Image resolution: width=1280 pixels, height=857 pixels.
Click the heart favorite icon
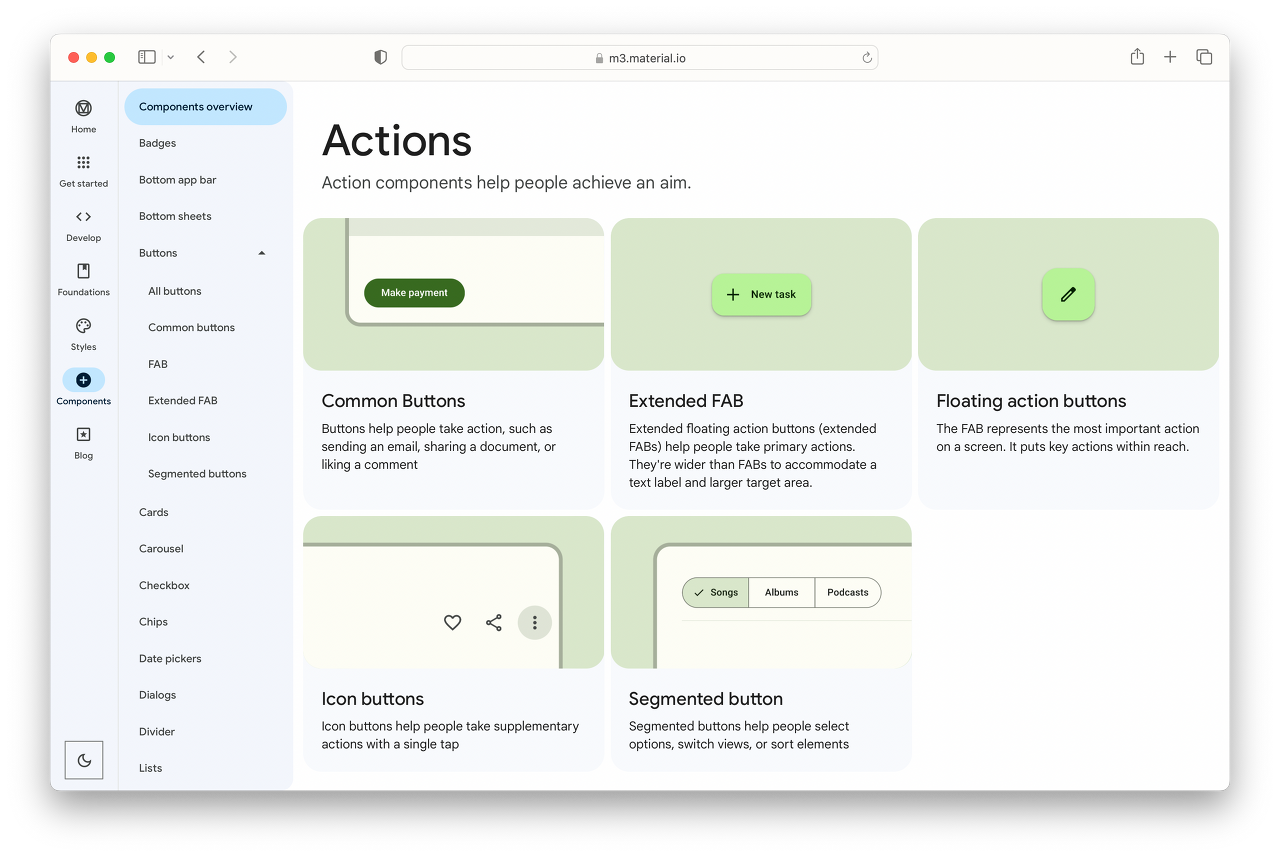[x=452, y=623]
